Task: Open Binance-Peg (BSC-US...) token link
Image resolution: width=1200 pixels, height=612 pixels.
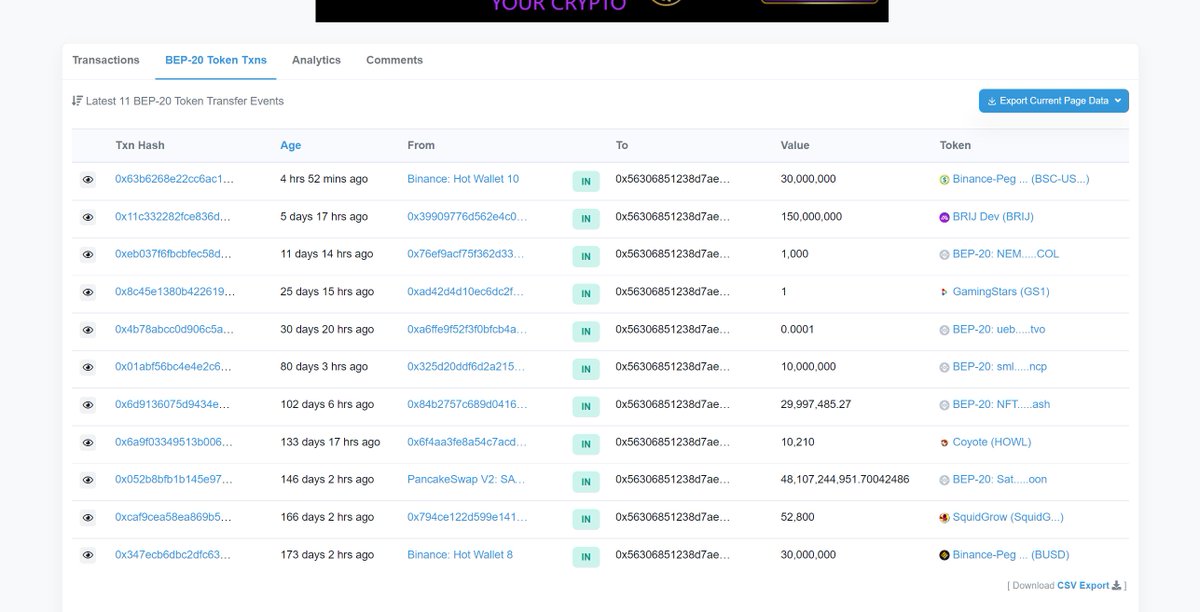Action: pyautogui.click(x=1021, y=179)
